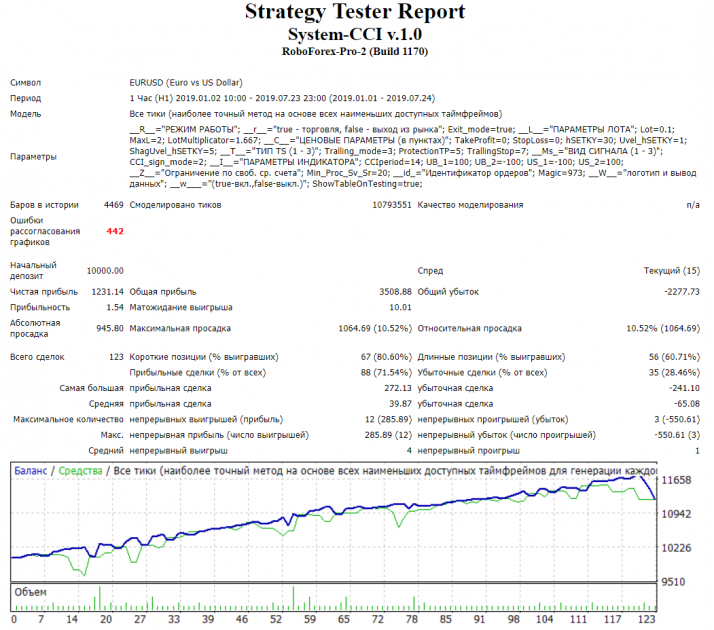Click maximal drawdown '1064.69 (10.52%)'
Image resolution: width=714 pixels, height=630 pixels.
click(x=375, y=328)
